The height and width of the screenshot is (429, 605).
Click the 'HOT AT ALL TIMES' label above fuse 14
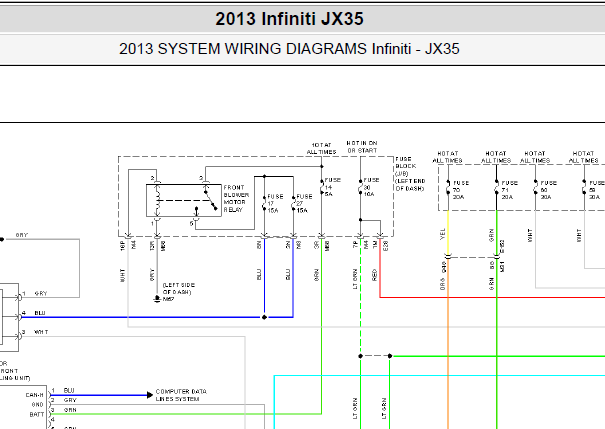click(x=321, y=149)
